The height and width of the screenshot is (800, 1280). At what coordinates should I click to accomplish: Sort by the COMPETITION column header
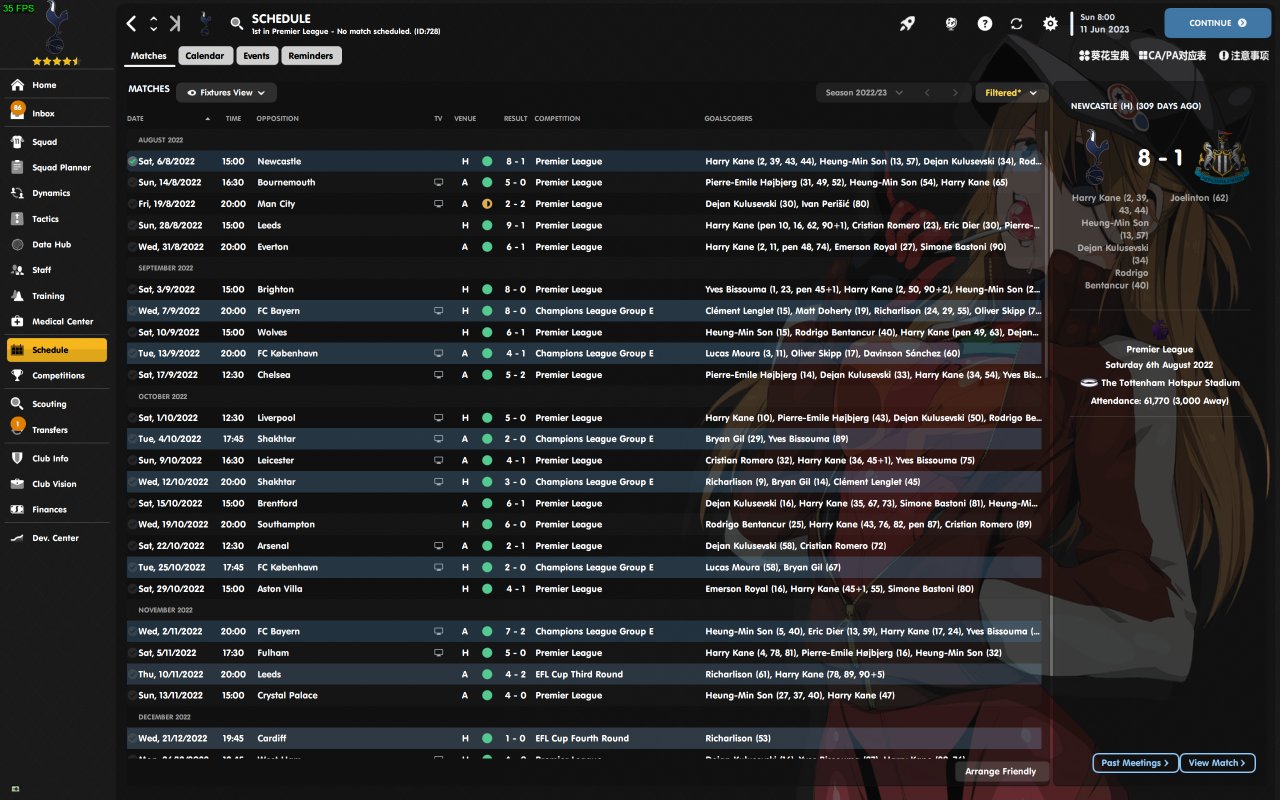[557, 119]
